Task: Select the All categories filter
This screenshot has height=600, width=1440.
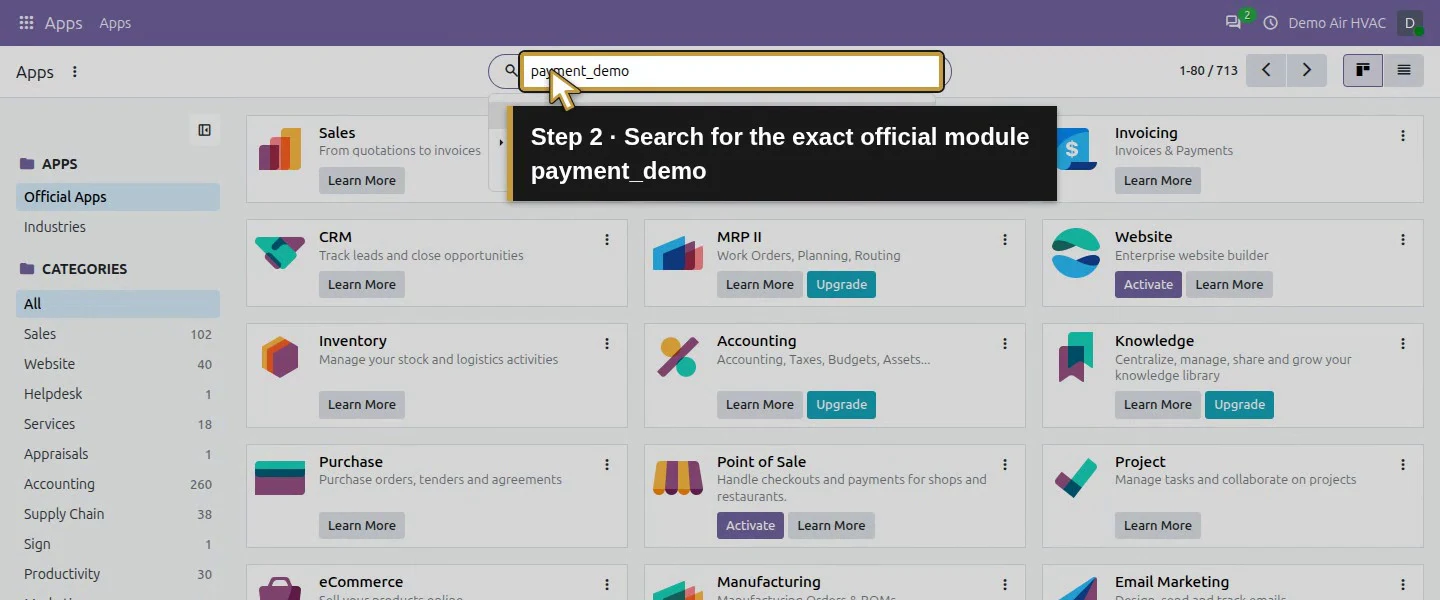Action: coord(118,304)
